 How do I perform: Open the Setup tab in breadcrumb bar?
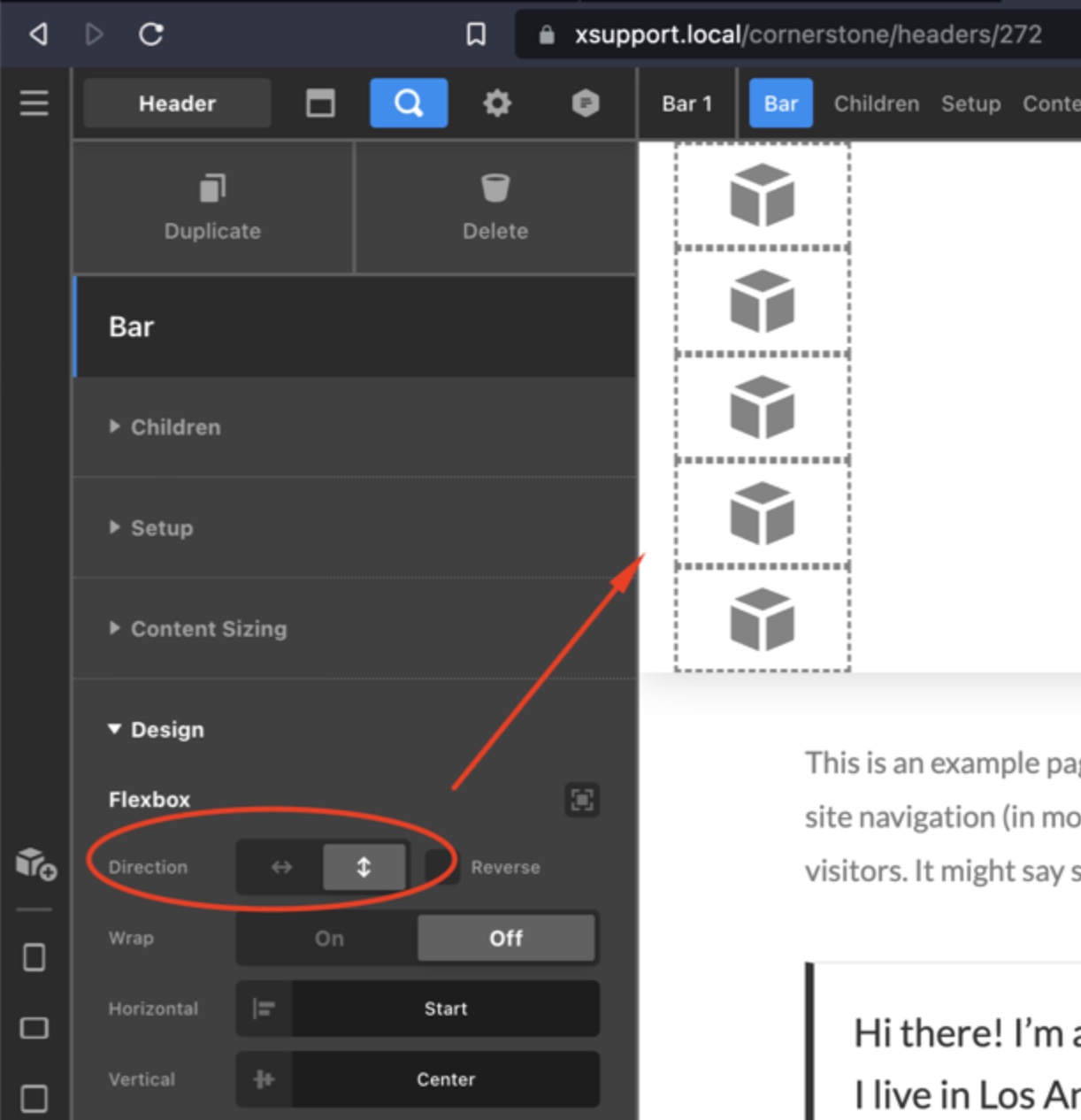(970, 104)
